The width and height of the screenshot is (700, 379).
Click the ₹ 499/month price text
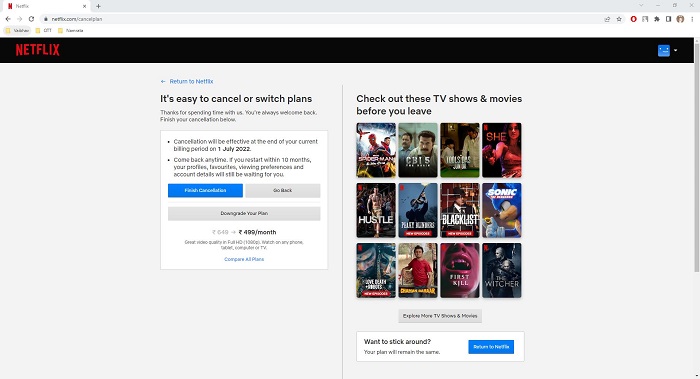click(x=258, y=232)
